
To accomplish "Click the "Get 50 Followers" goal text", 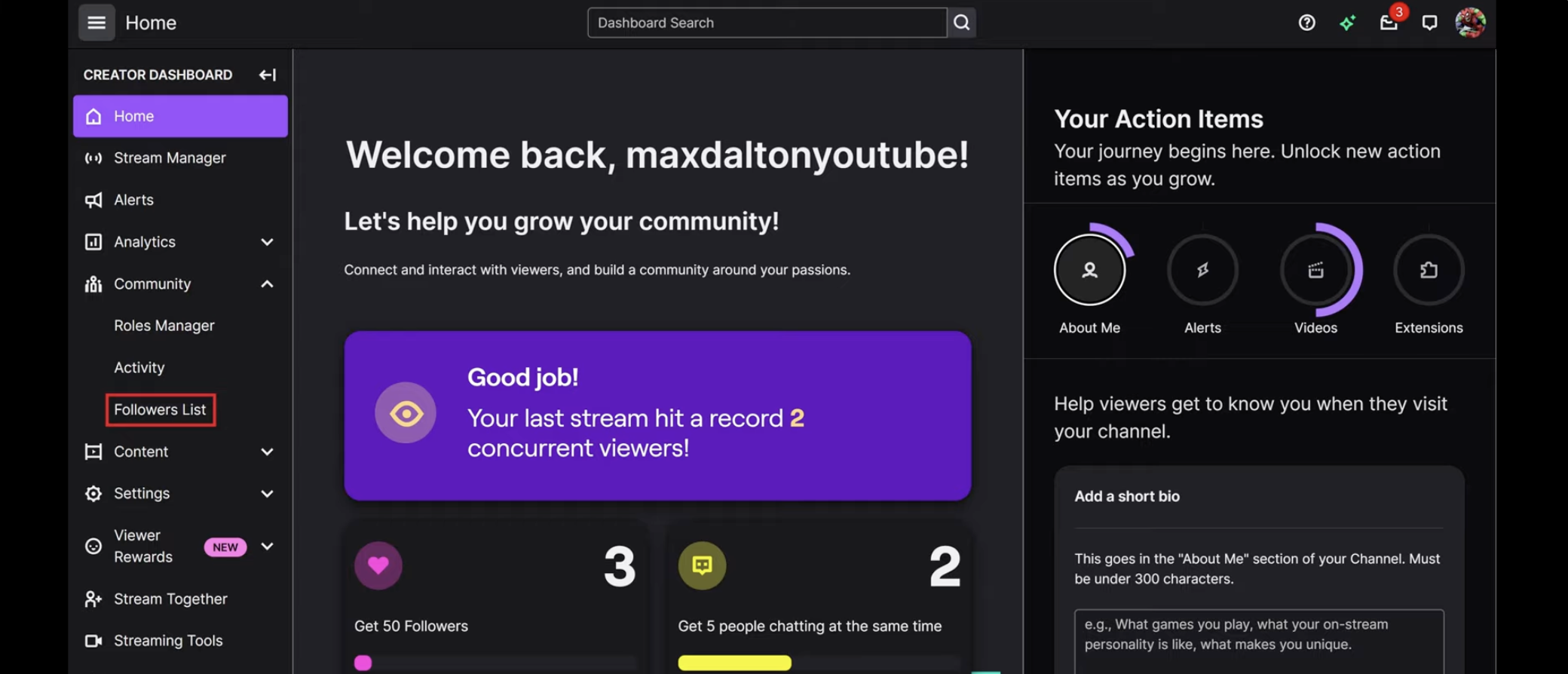I will point(412,627).
